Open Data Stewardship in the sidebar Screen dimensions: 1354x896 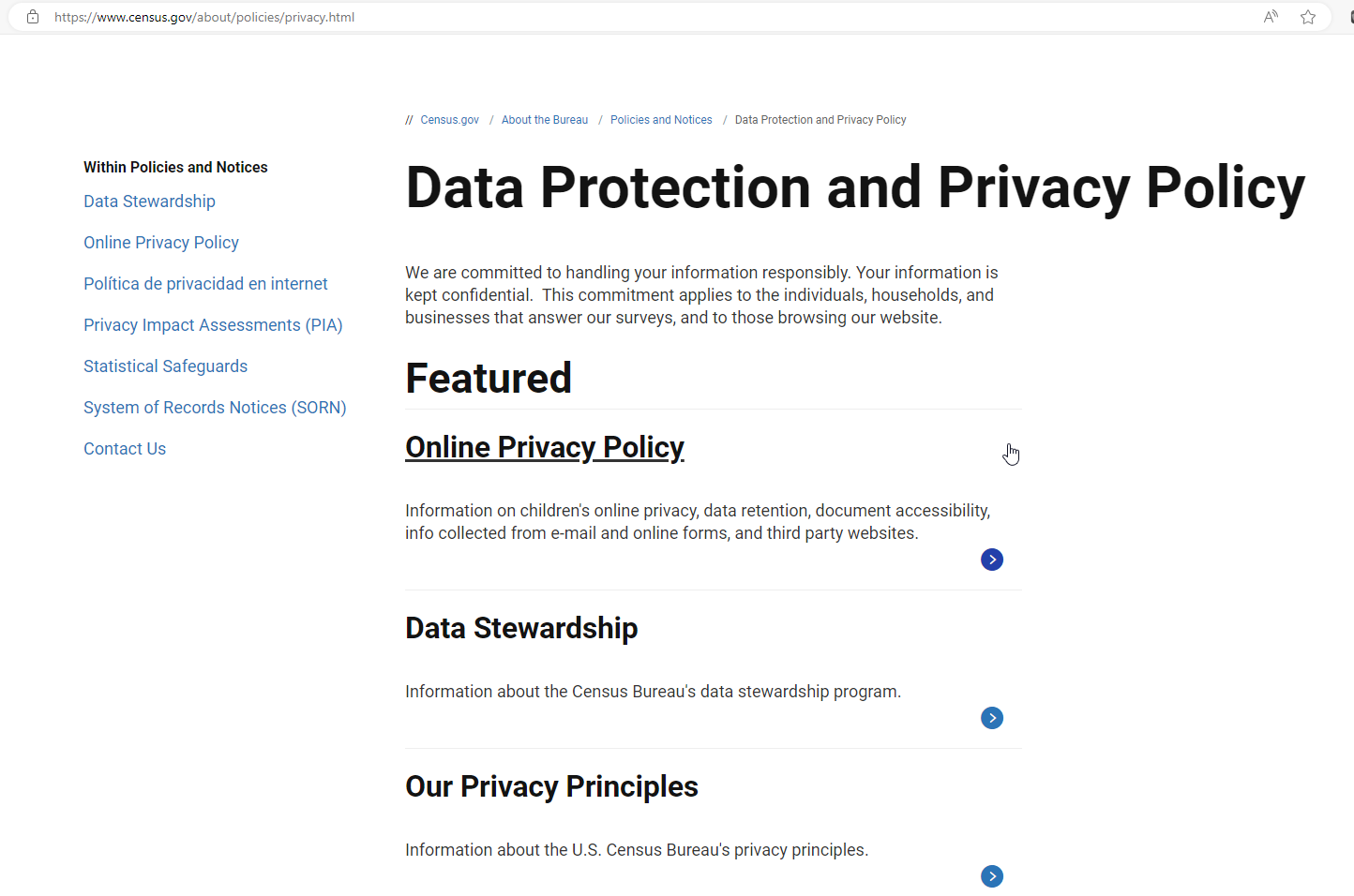149,202
